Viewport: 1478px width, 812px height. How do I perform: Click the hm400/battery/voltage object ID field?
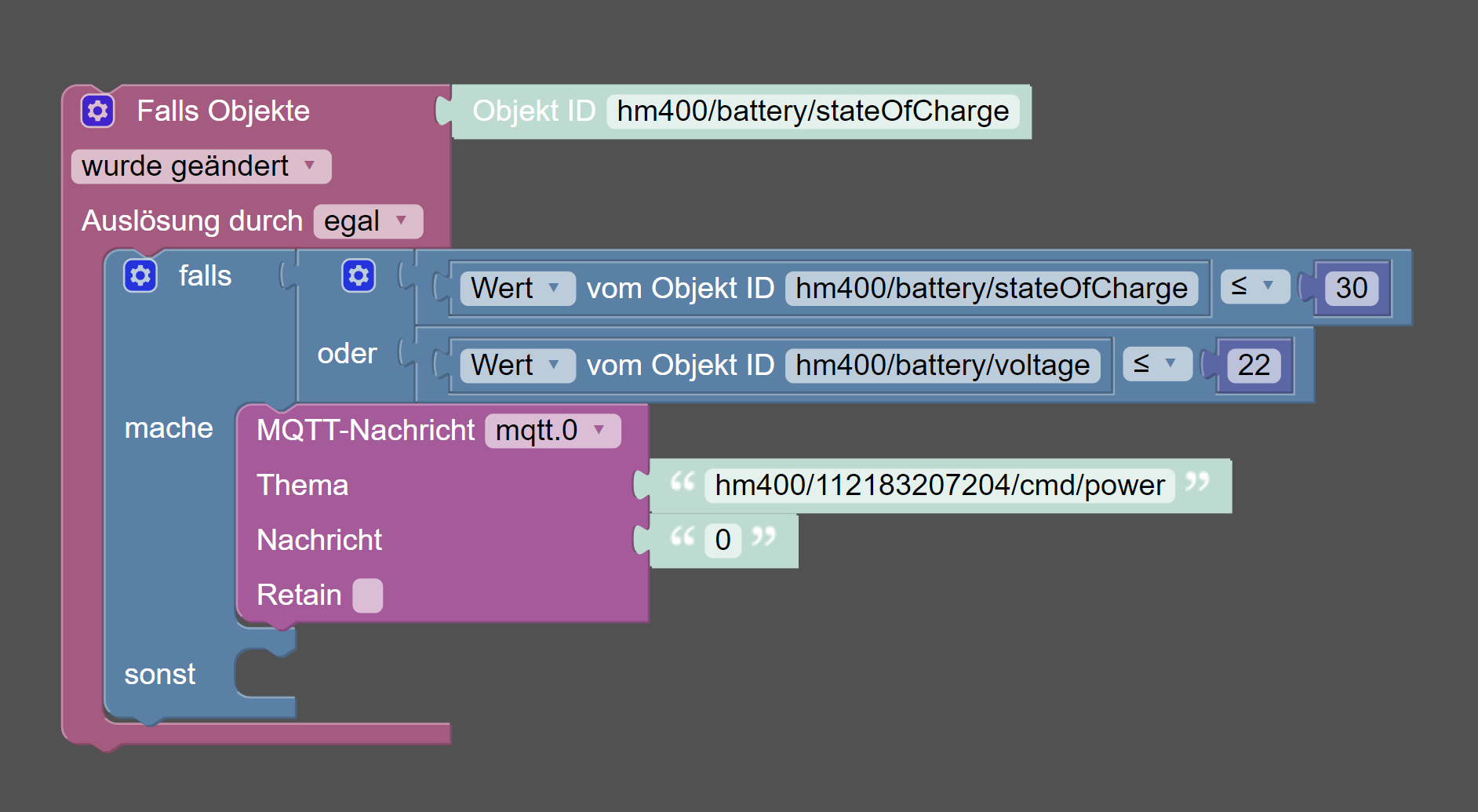tap(943, 366)
